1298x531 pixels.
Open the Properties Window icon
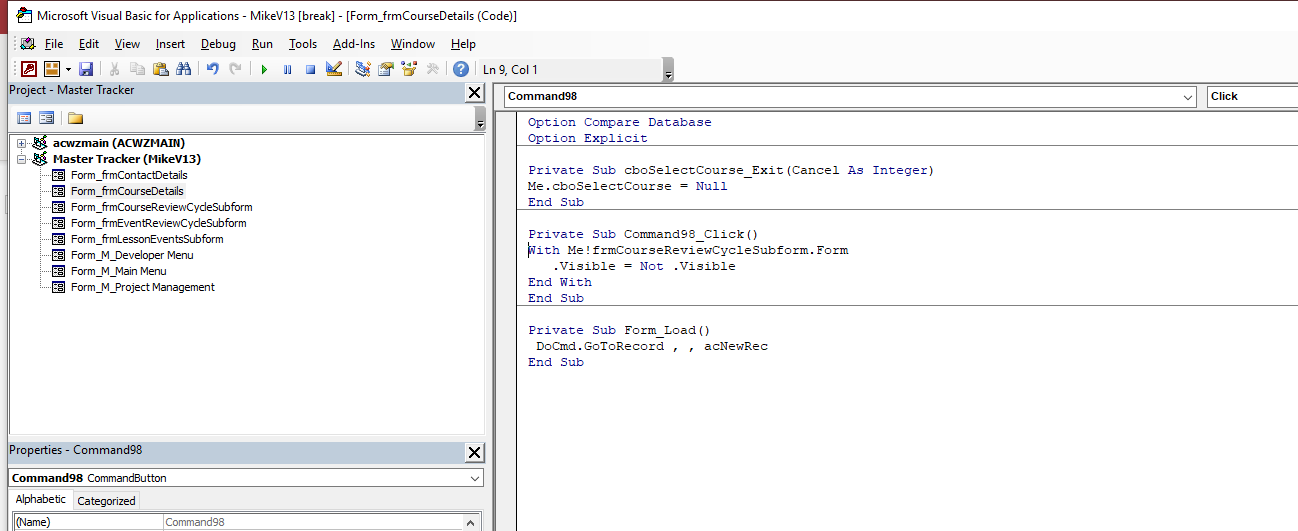(386, 69)
